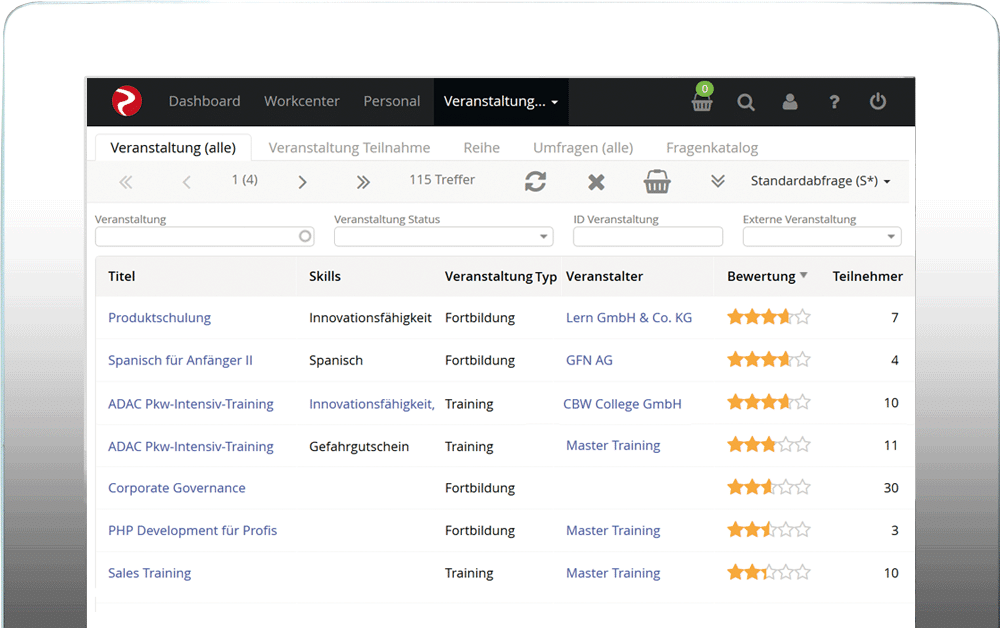Image resolution: width=1000 pixels, height=628 pixels.
Task: Click the red application logo
Action: pos(127,101)
